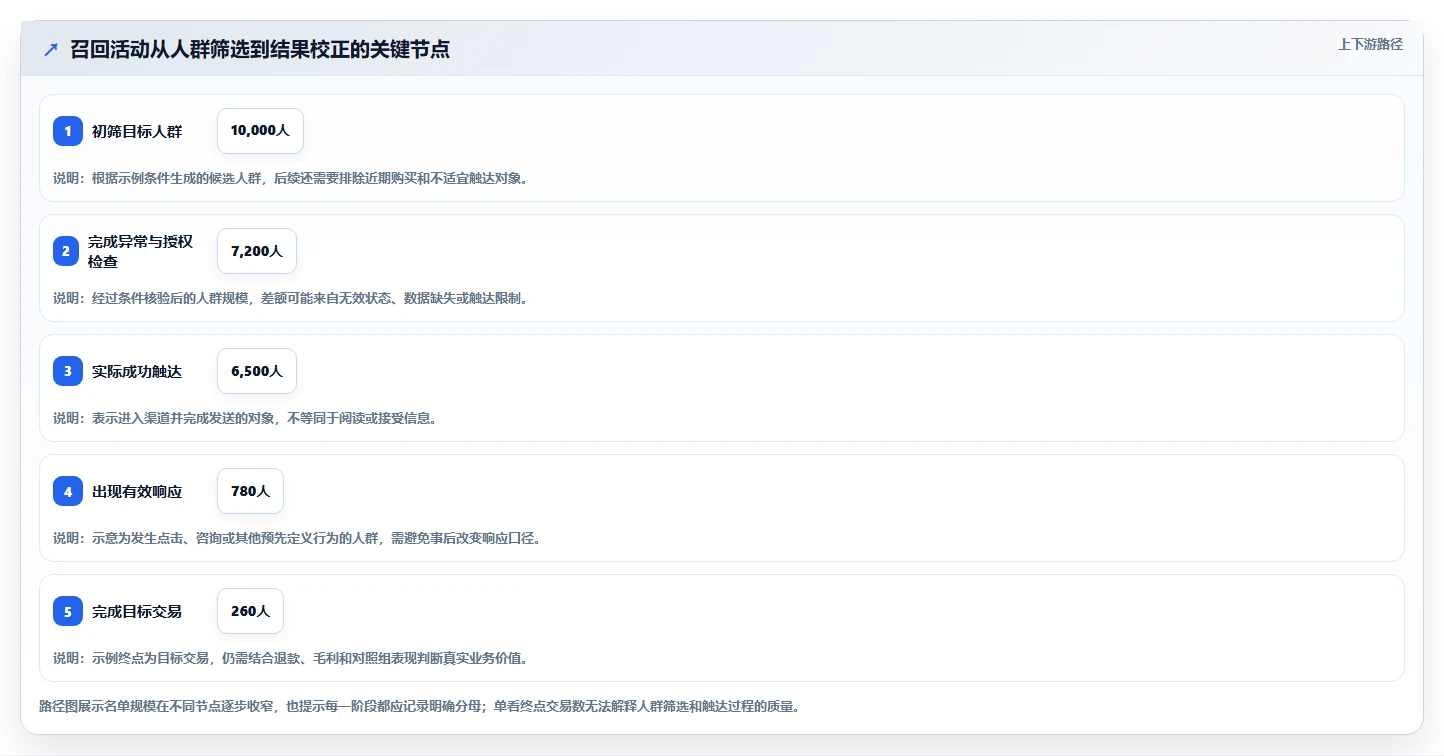Click the 初筛目标人群 step title
Screen dimensions: 1444x756
click(x=137, y=131)
